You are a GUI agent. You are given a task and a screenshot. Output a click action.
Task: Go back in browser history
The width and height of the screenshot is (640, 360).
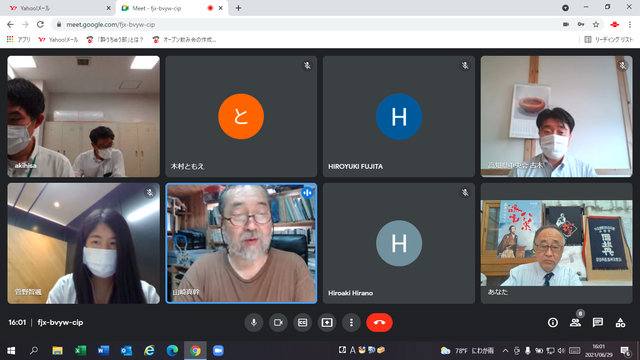coord(10,24)
